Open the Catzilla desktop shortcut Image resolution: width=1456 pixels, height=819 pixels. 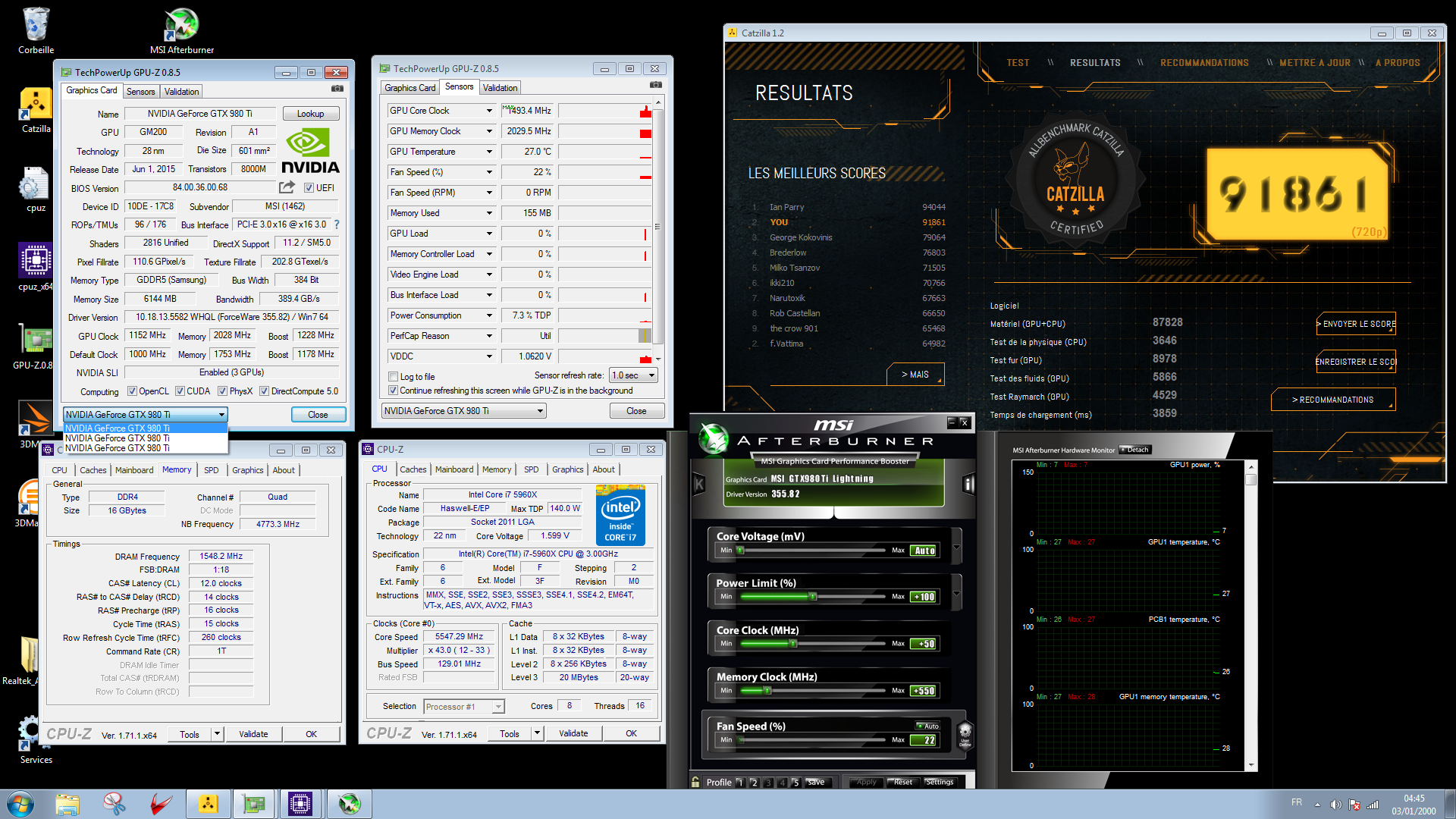(x=36, y=110)
